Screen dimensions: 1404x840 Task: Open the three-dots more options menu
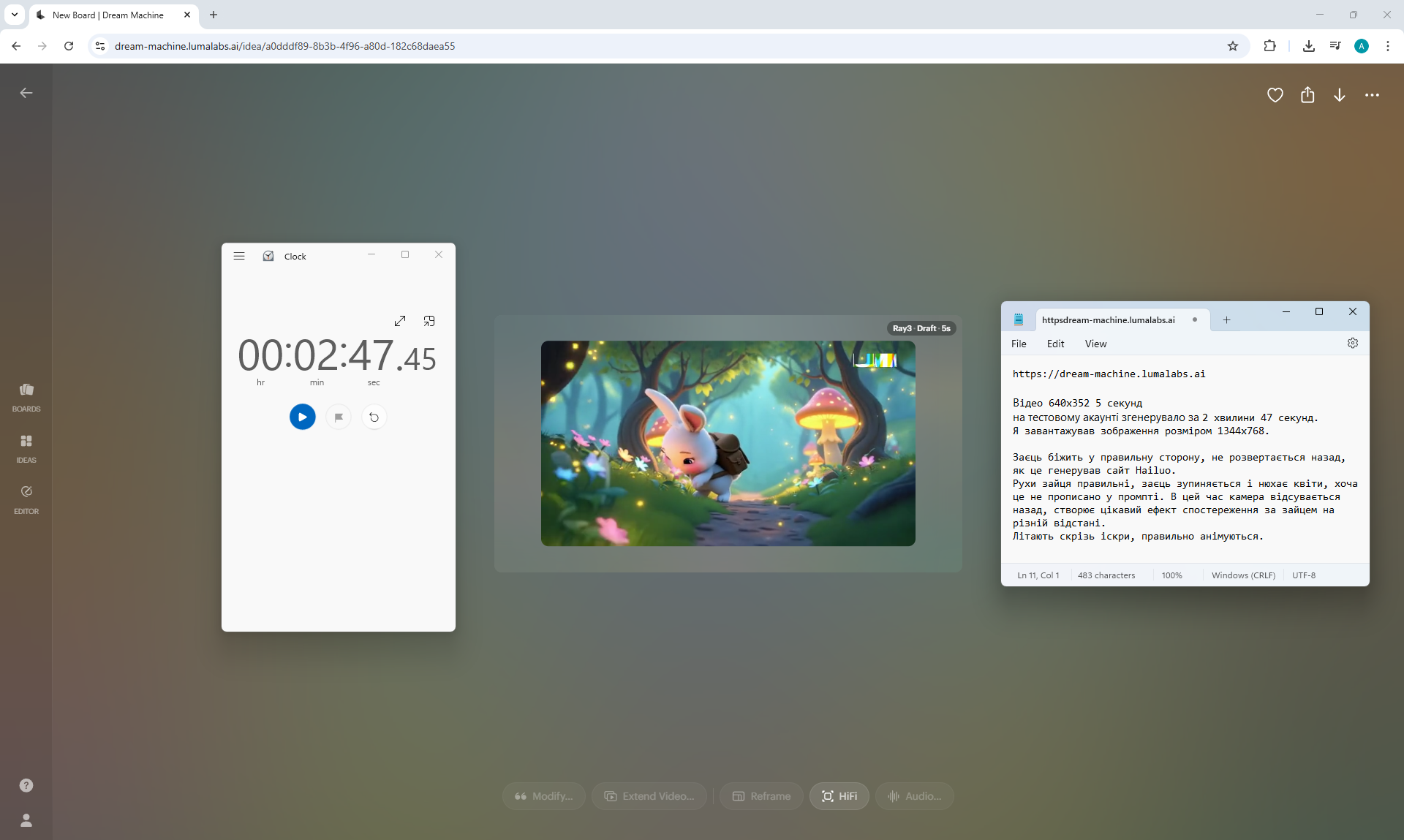pyautogui.click(x=1372, y=95)
